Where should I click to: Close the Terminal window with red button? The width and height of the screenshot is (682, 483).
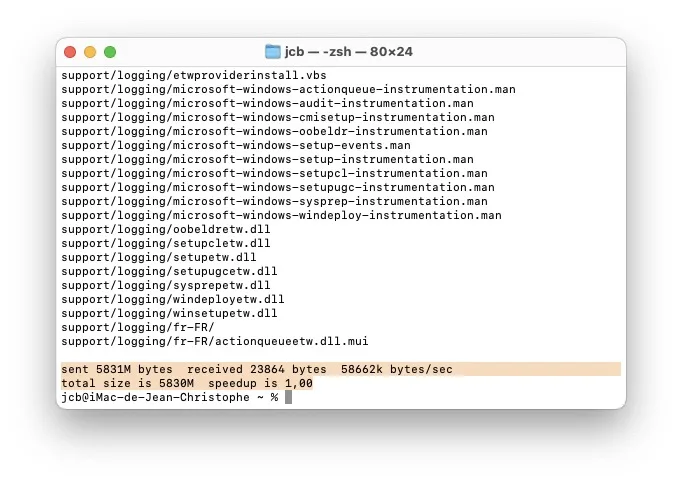pyautogui.click(x=70, y=52)
